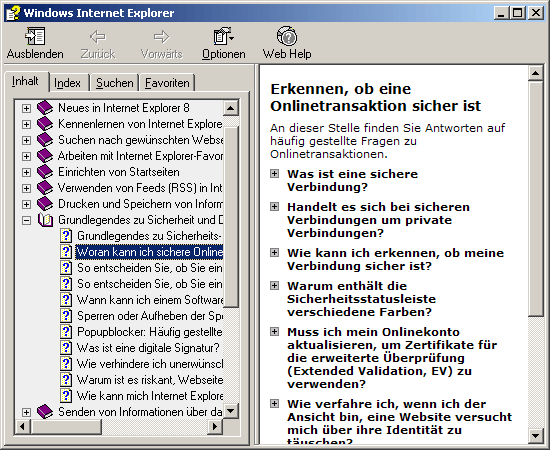Expand Einrichten von Startseiten node
550x450 pixels.
click(26, 172)
